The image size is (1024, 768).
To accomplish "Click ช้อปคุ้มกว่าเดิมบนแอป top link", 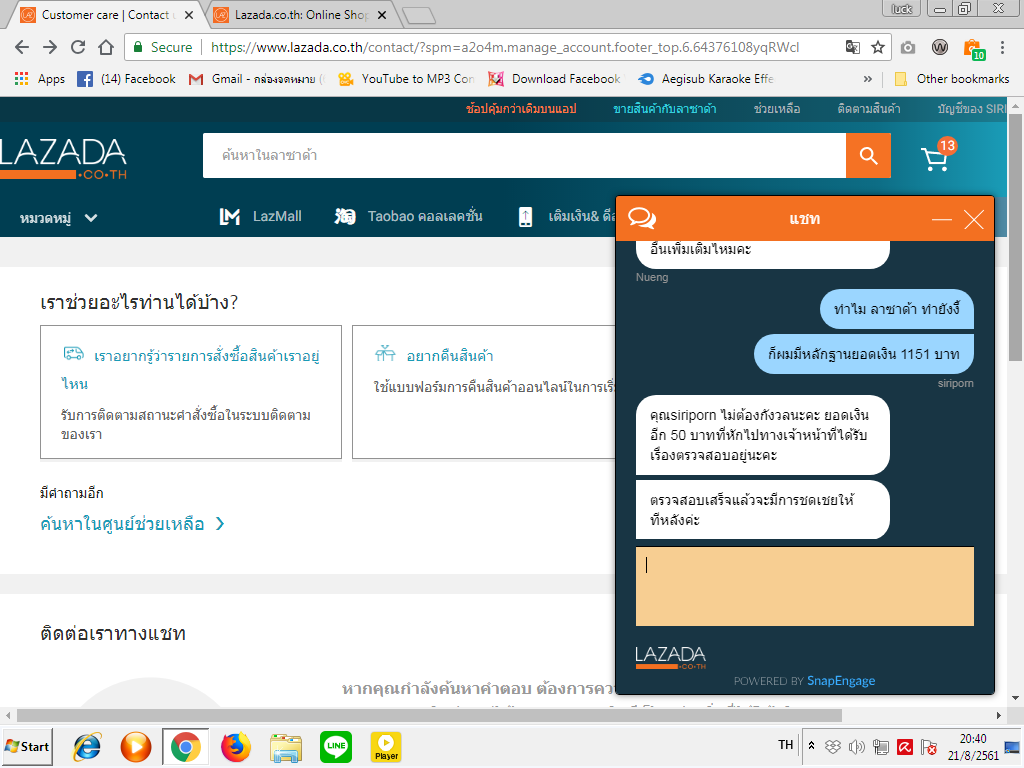I will click(521, 109).
